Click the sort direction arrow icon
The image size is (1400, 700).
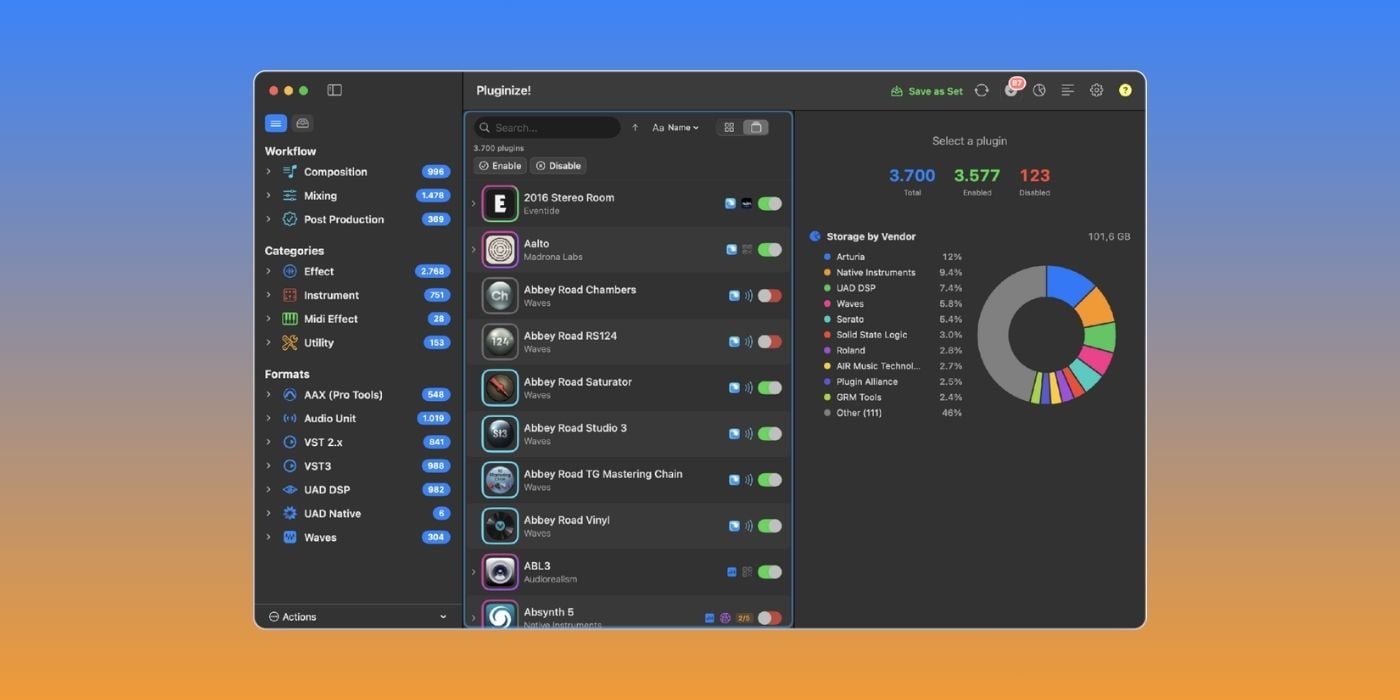point(634,128)
